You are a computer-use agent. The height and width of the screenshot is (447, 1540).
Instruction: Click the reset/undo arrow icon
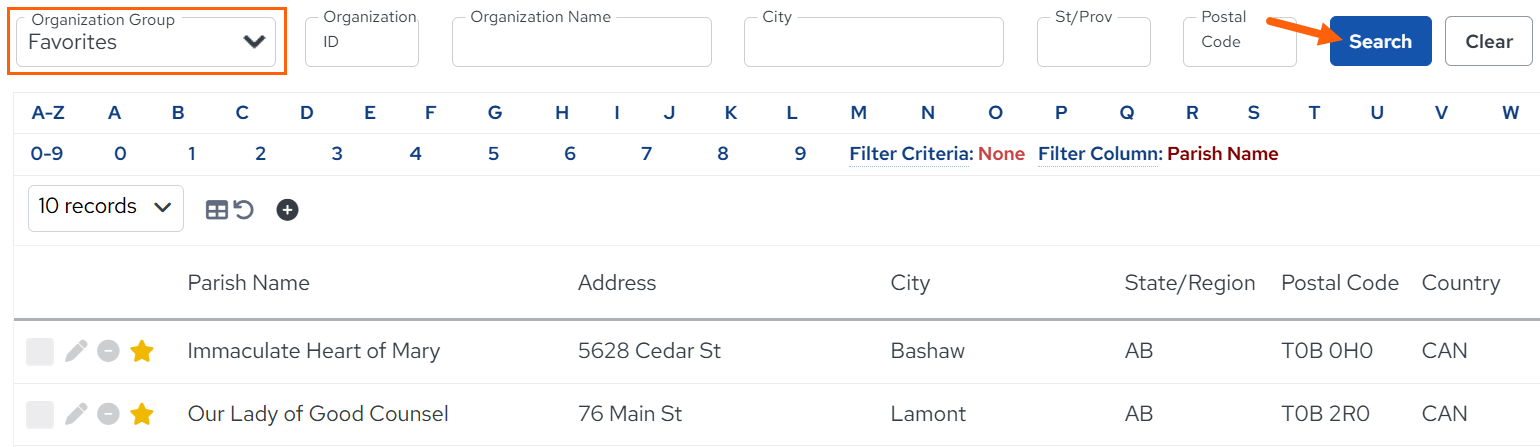click(244, 210)
